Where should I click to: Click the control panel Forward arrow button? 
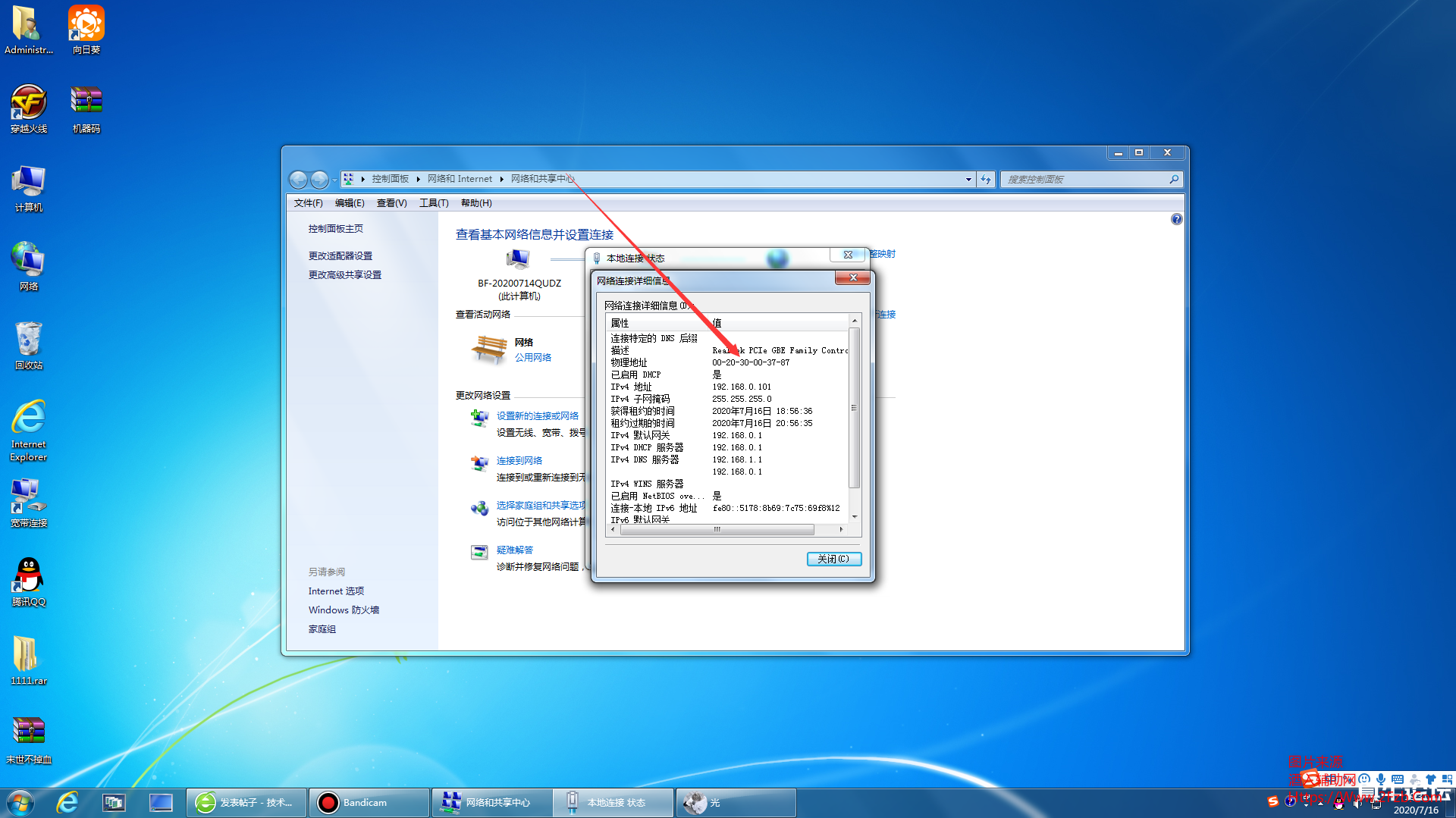320,180
